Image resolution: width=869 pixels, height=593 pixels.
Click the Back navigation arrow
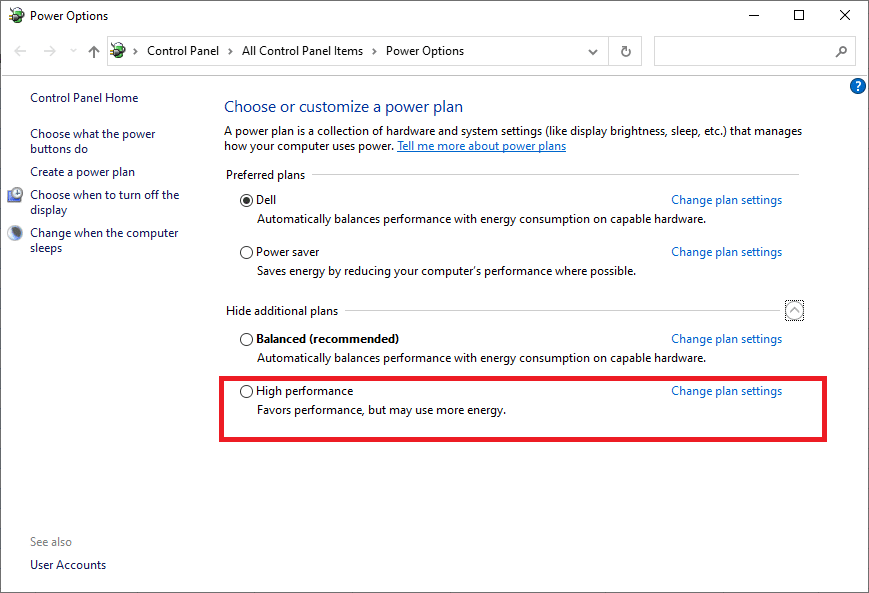pyautogui.click(x=20, y=51)
